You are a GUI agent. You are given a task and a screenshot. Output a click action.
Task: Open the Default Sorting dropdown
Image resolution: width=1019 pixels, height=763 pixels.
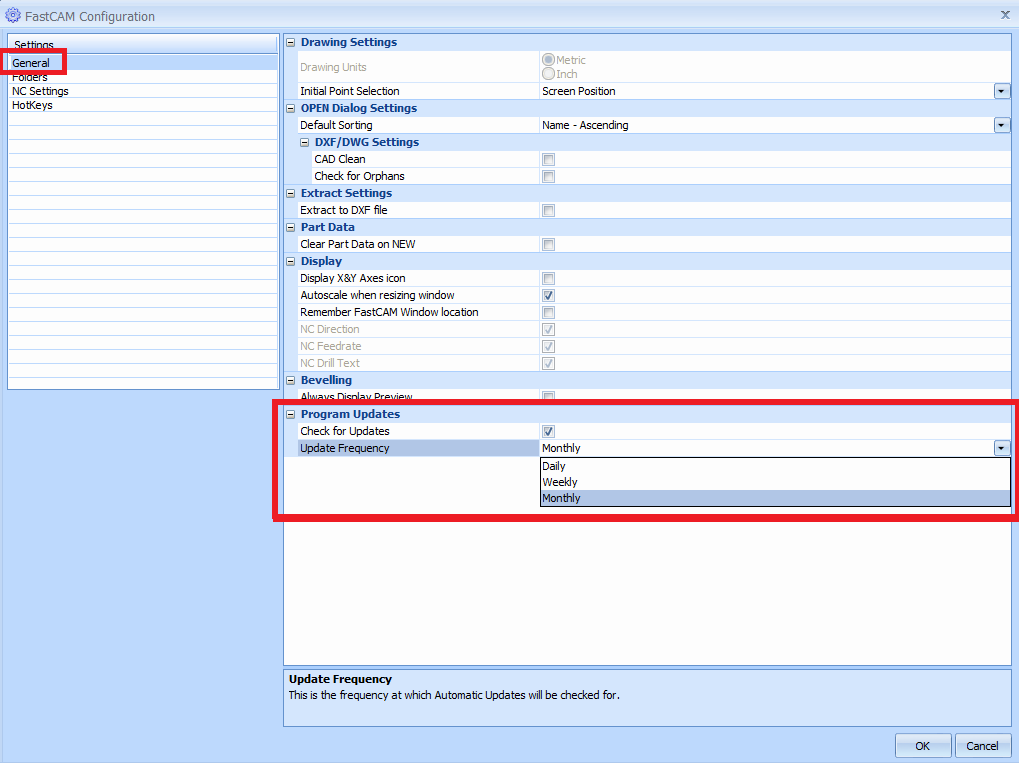1001,125
